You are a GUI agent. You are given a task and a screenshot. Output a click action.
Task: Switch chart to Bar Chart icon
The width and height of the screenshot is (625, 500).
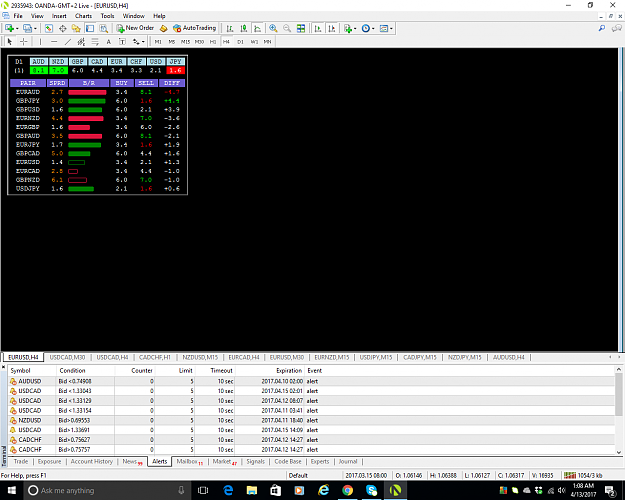(230, 28)
